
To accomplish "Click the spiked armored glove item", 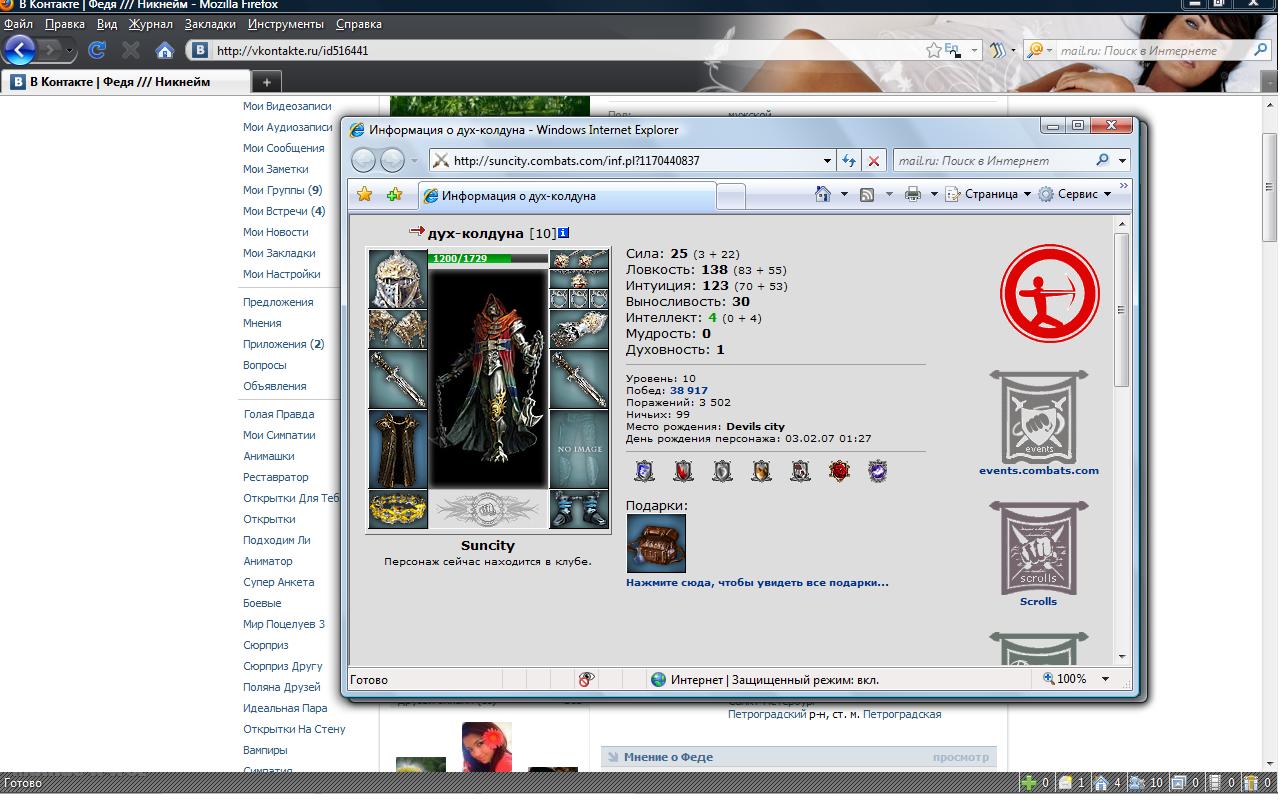I will 579,329.
